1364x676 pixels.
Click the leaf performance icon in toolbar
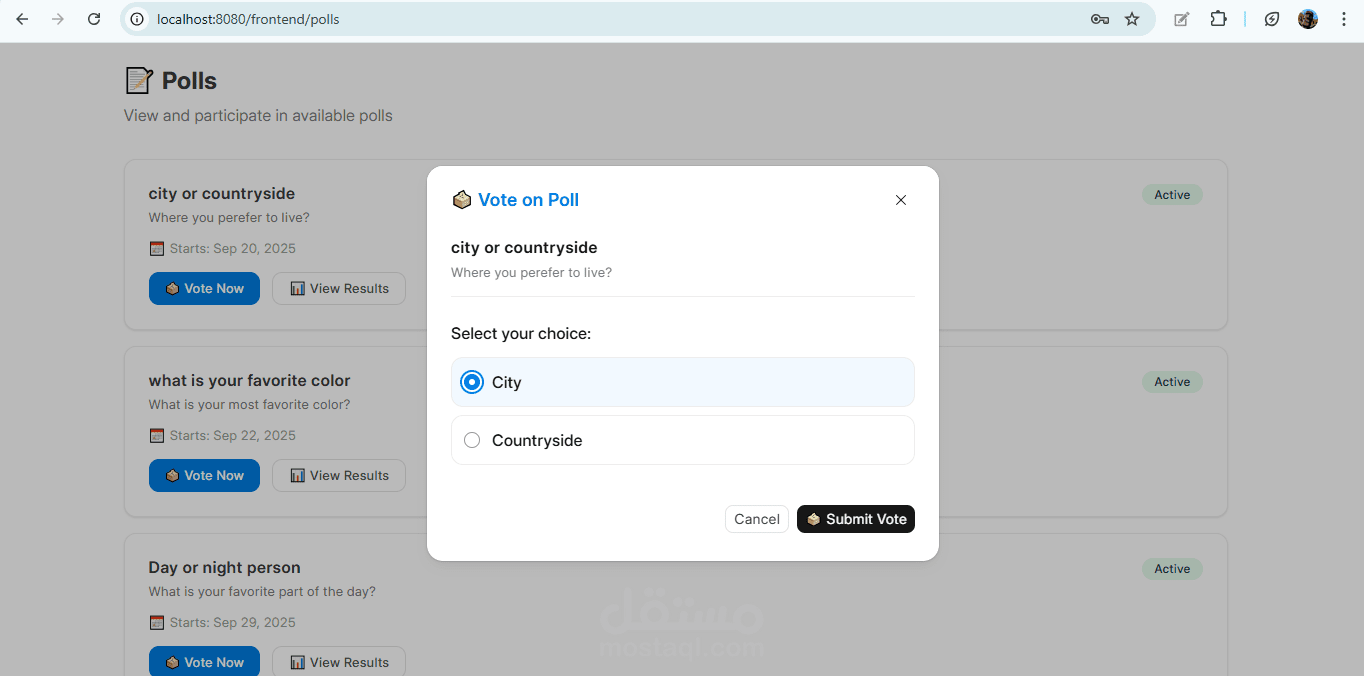[x=1272, y=19]
